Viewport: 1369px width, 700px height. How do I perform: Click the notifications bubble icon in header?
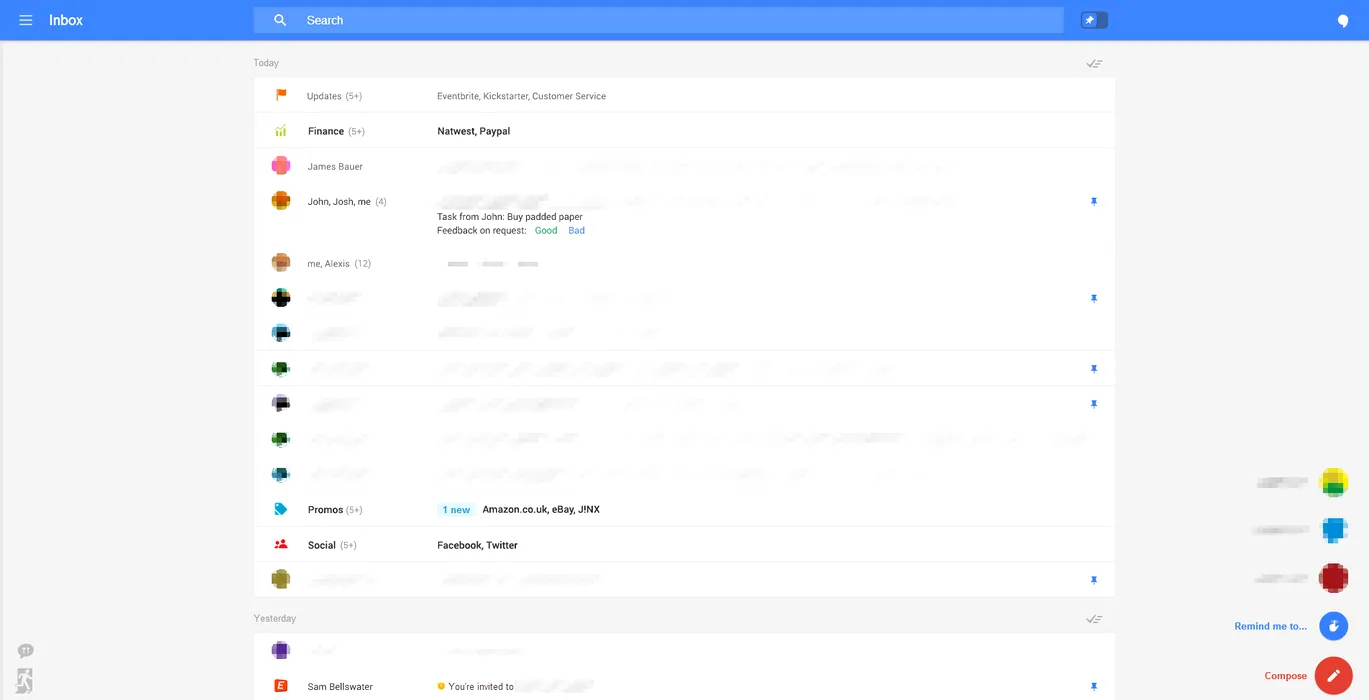[1342, 21]
